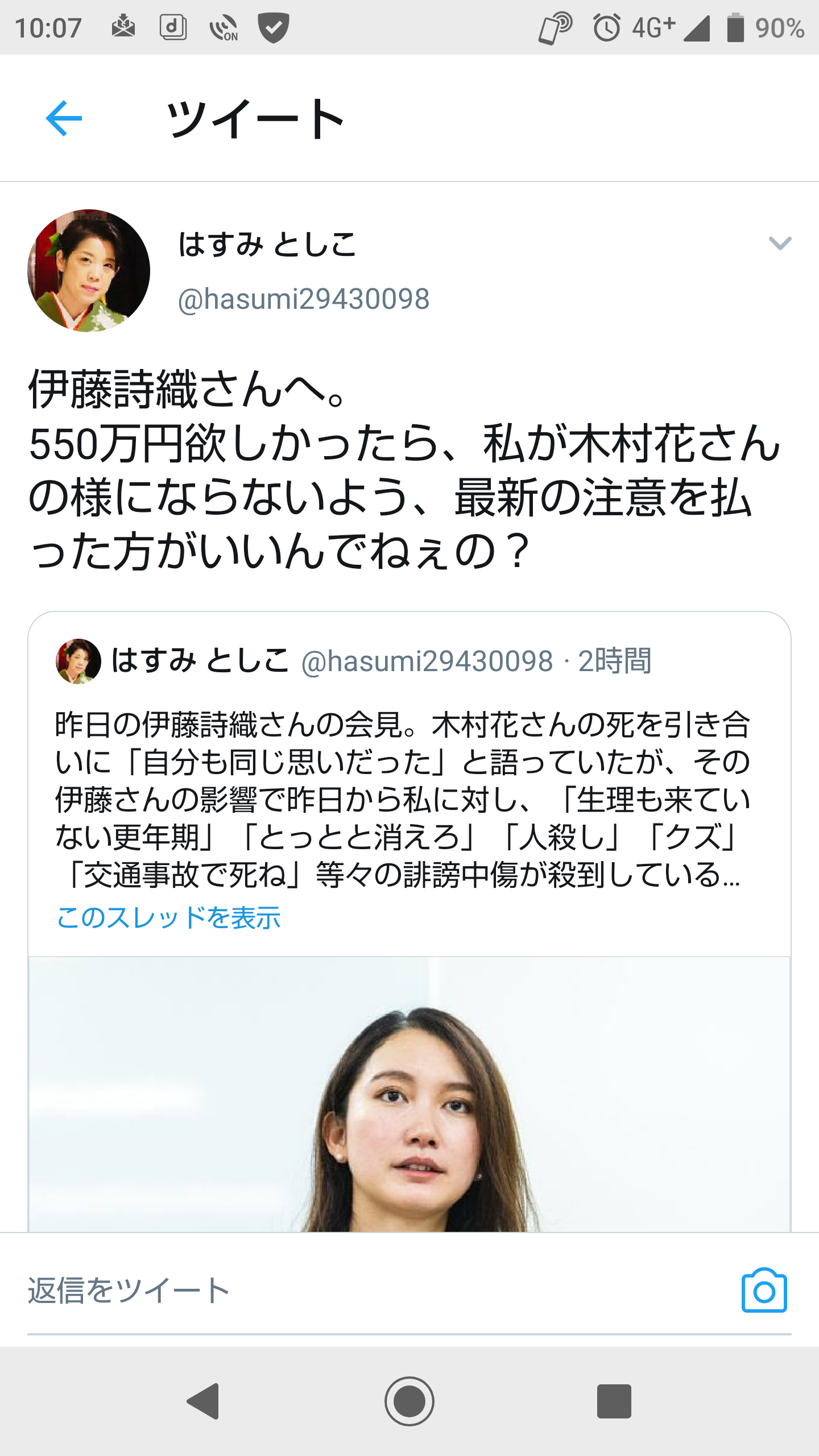
Task: Open the このスレッドを表示 link
Action: point(169,917)
